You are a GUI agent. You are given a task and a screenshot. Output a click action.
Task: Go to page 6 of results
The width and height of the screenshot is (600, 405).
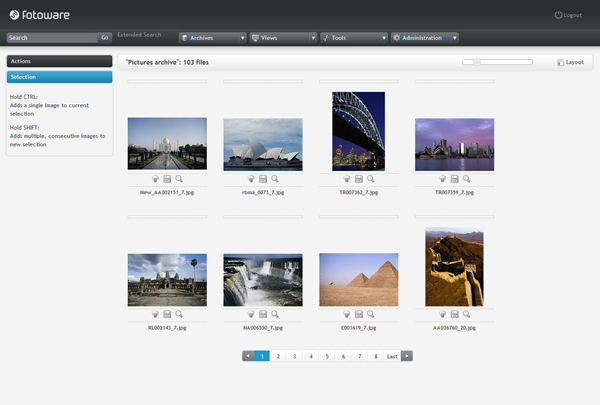click(x=343, y=356)
